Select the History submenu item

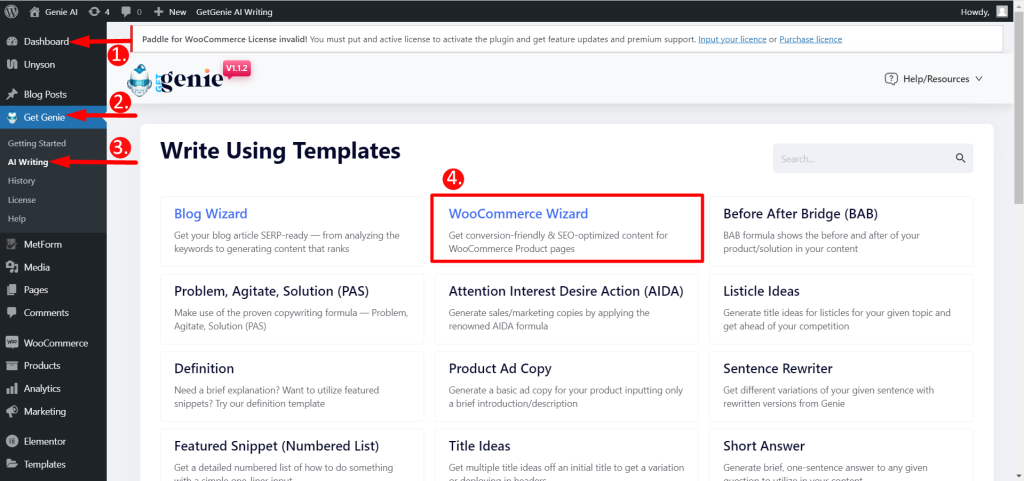(22, 181)
